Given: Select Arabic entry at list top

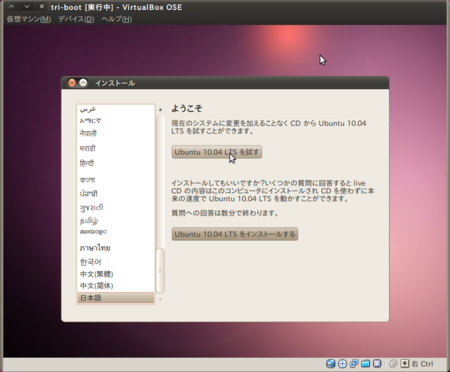Looking at the screenshot, I should 116,109.
